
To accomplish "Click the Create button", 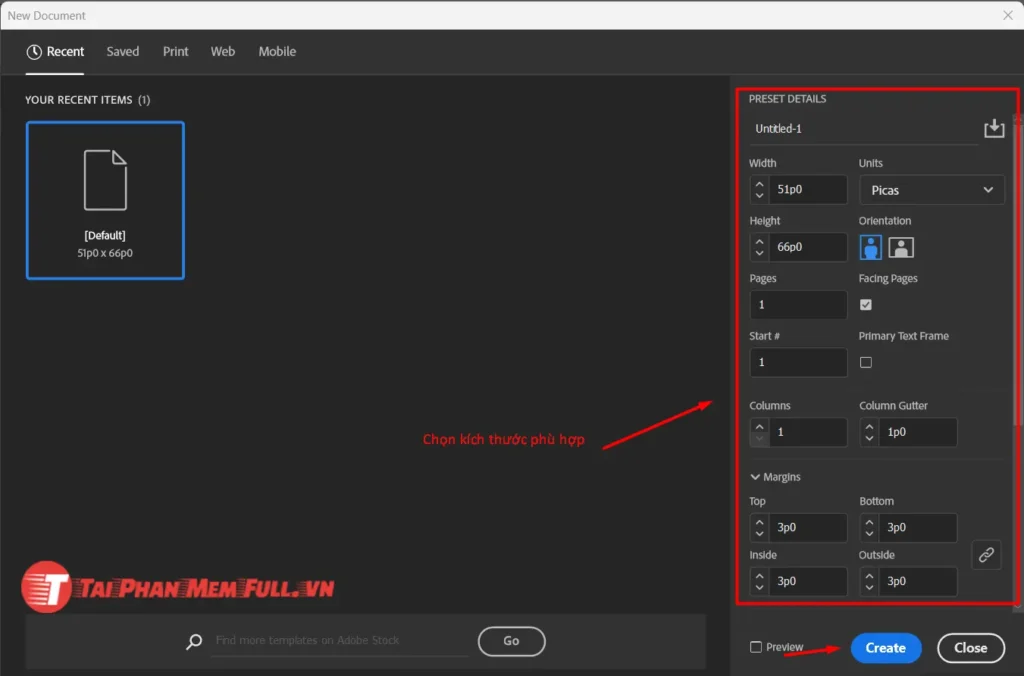I will [885, 647].
